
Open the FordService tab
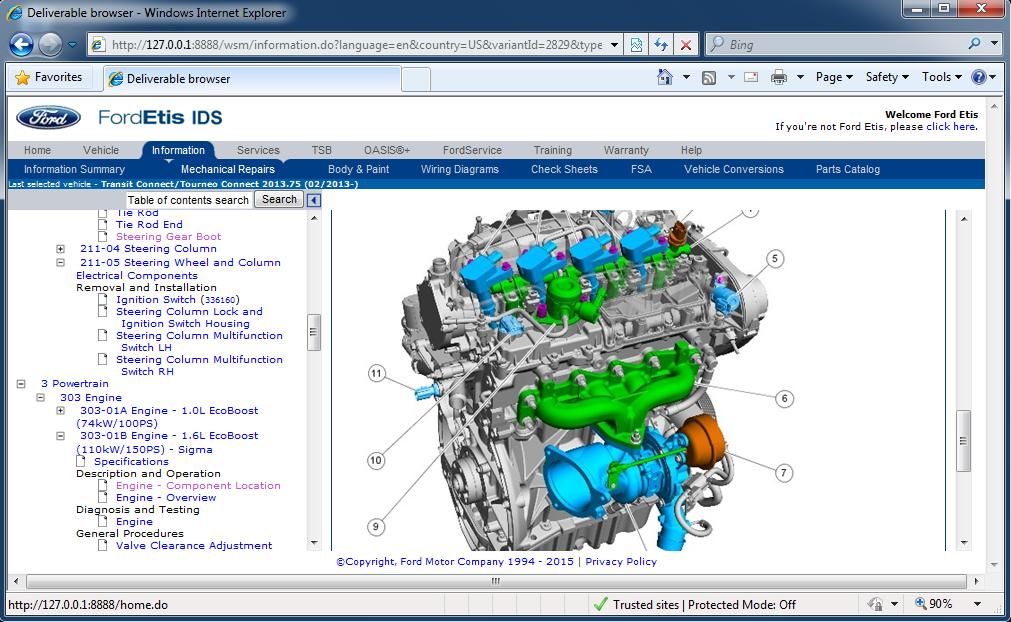(x=472, y=150)
